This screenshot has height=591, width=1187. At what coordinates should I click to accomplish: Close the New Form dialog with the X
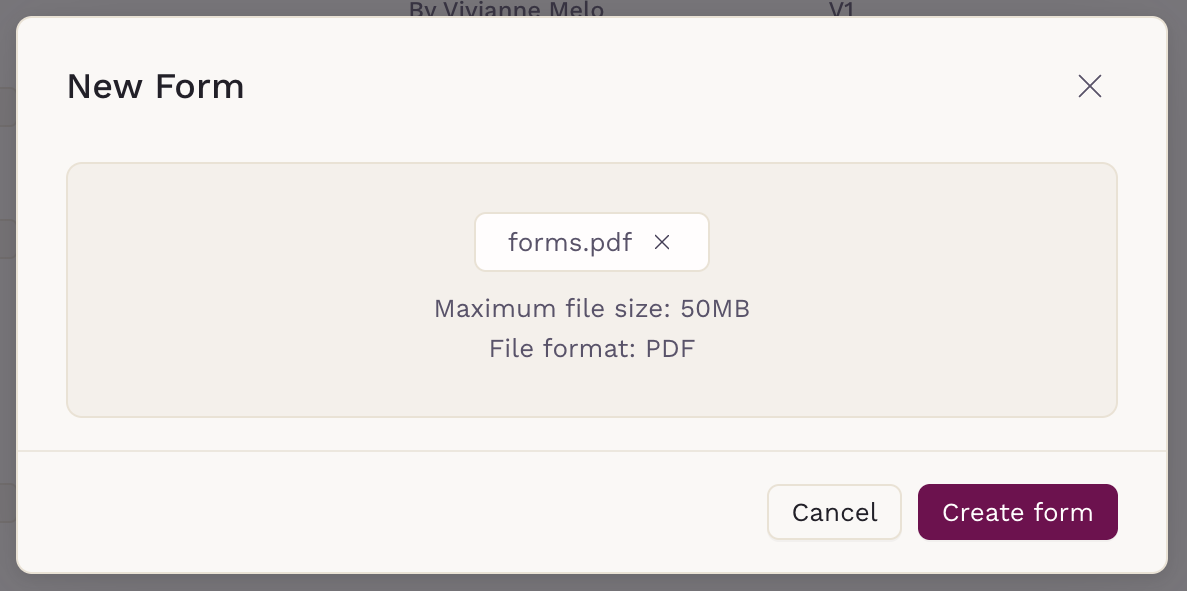(x=1089, y=87)
